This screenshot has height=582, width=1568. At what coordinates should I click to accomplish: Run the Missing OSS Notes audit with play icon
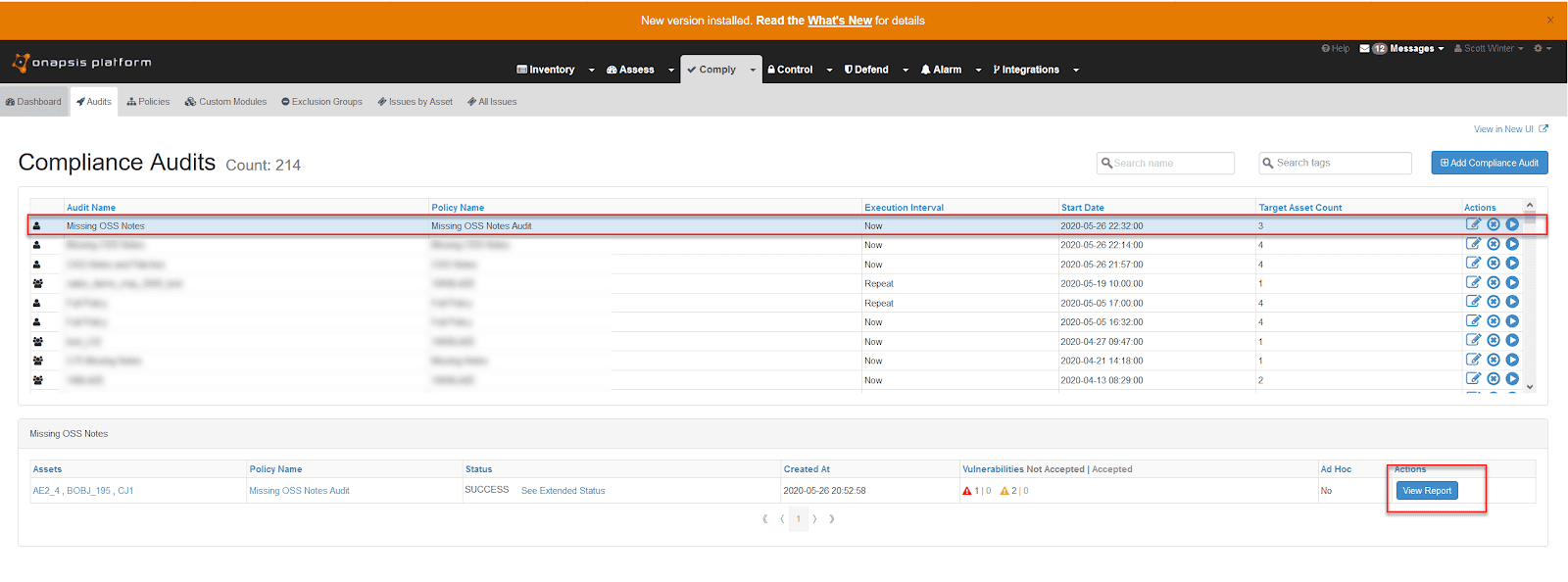point(1512,224)
